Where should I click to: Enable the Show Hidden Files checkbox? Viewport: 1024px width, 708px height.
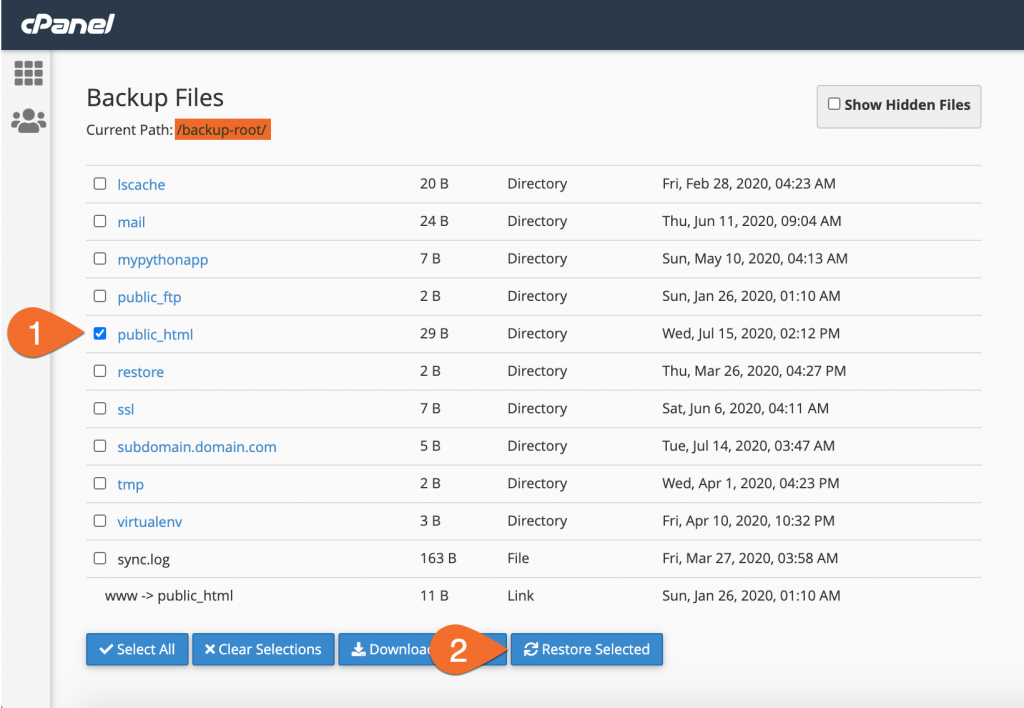[x=833, y=104]
